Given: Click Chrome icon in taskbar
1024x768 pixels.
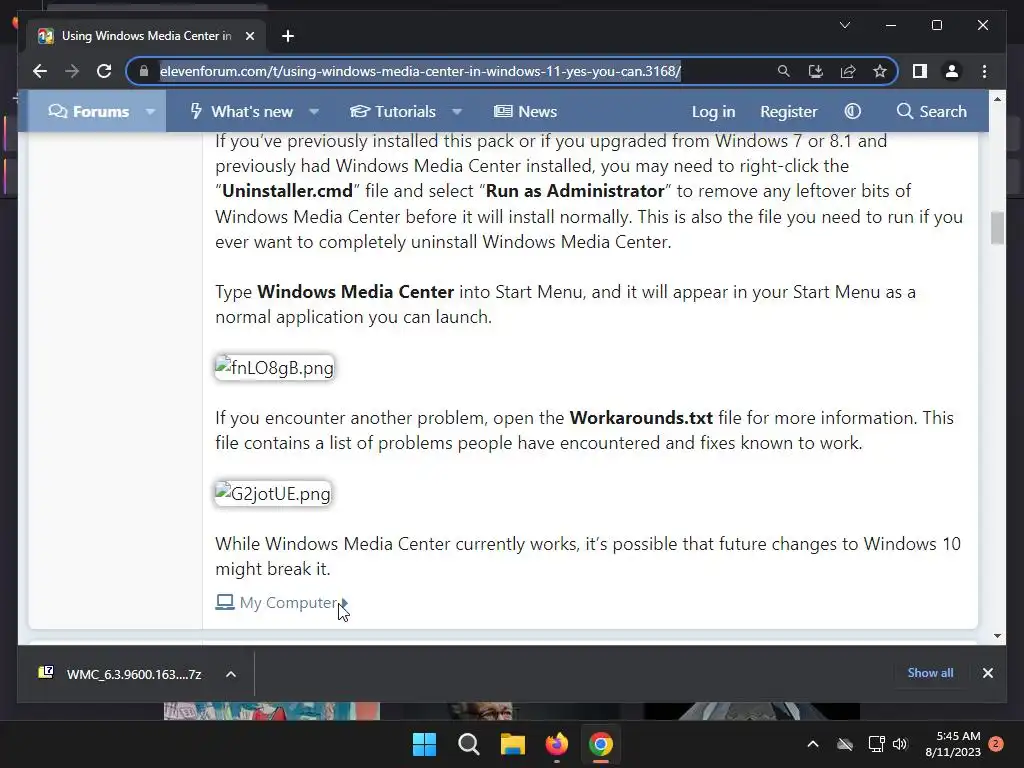Looking at the screenshot, I should click(601, 744).
